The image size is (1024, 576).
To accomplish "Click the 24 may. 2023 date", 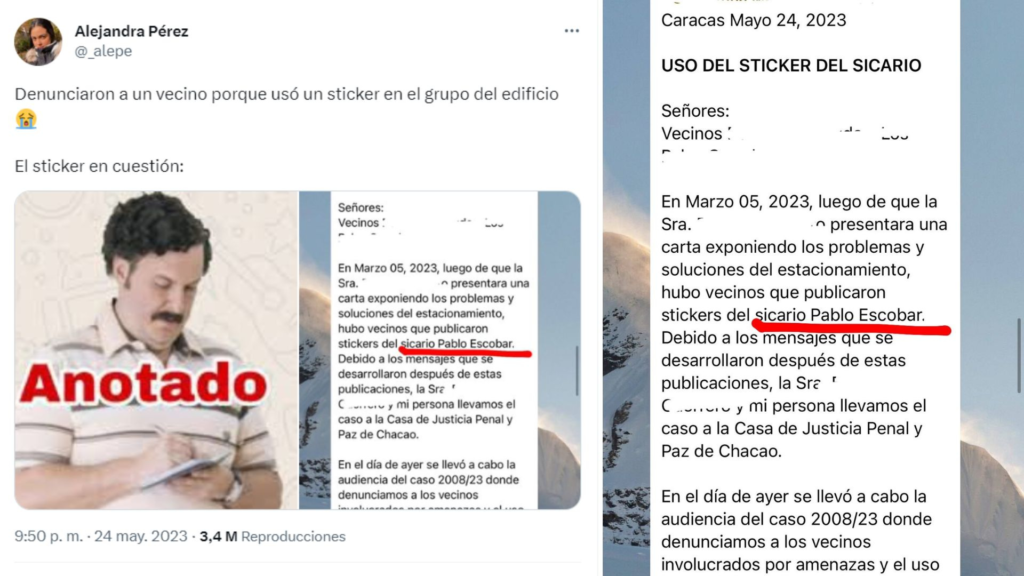I will tap(140, 536).
